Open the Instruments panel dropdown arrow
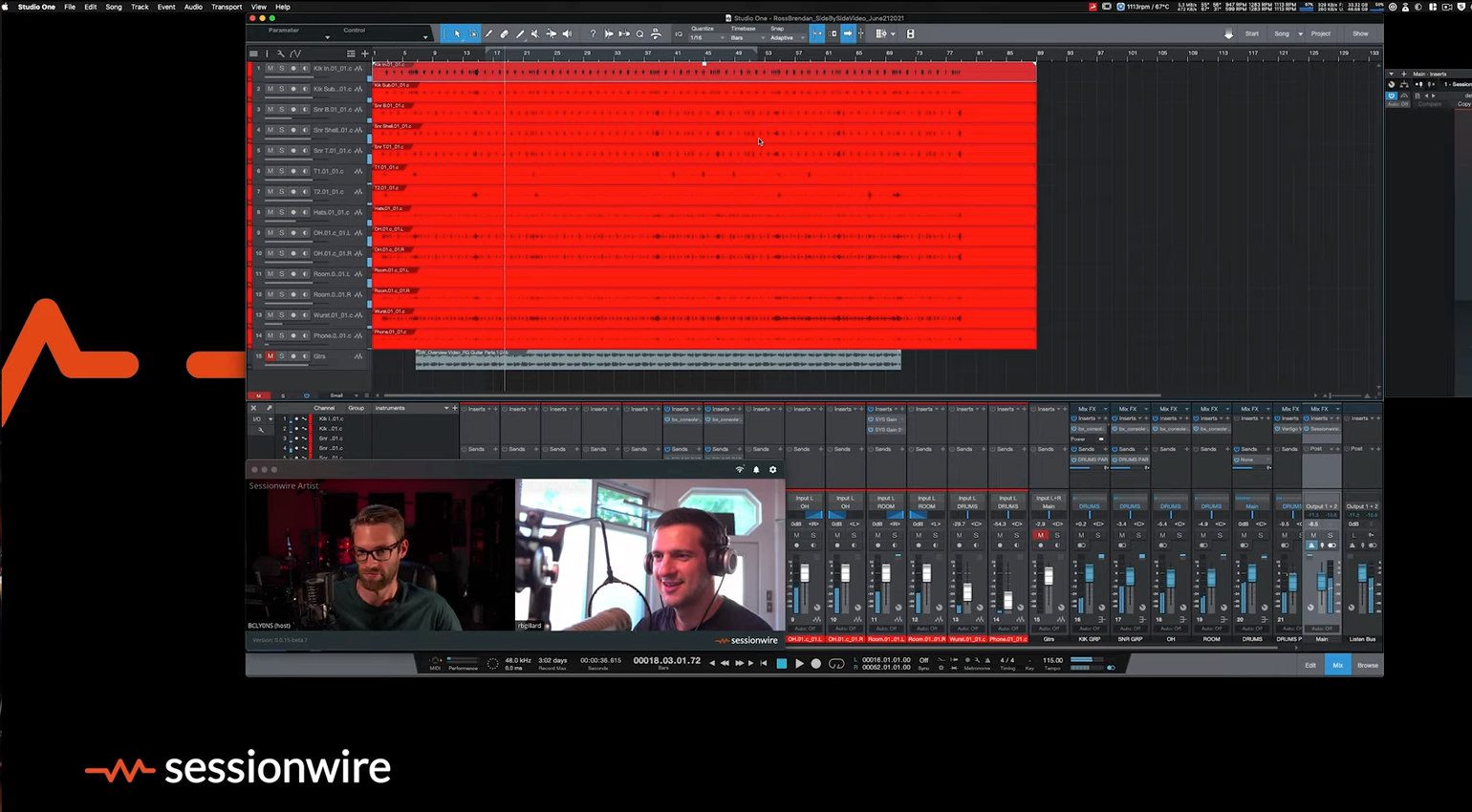This screenshot has height=812, width=1472. click(x=445, y=409)
